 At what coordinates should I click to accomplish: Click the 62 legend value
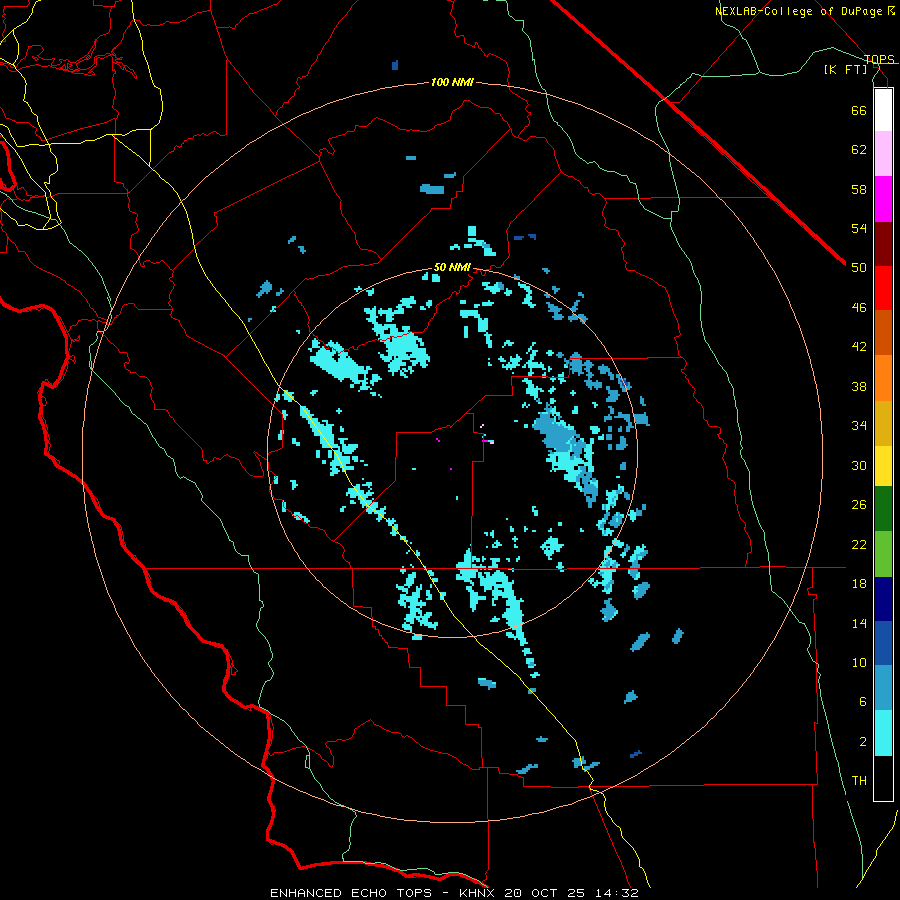tap(859, 149)
